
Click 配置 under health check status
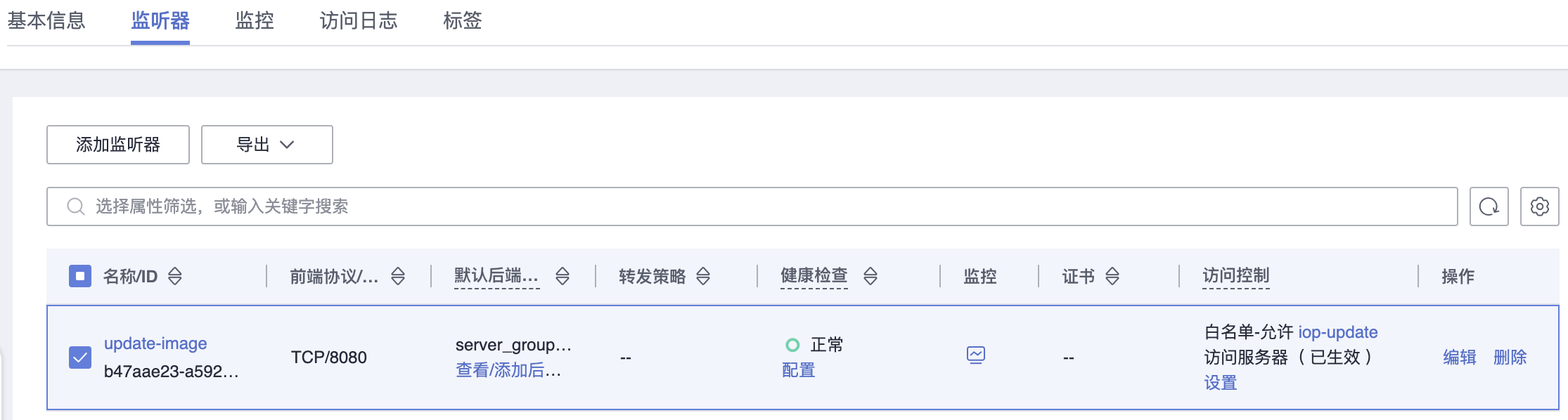click(x=799, y=370)
